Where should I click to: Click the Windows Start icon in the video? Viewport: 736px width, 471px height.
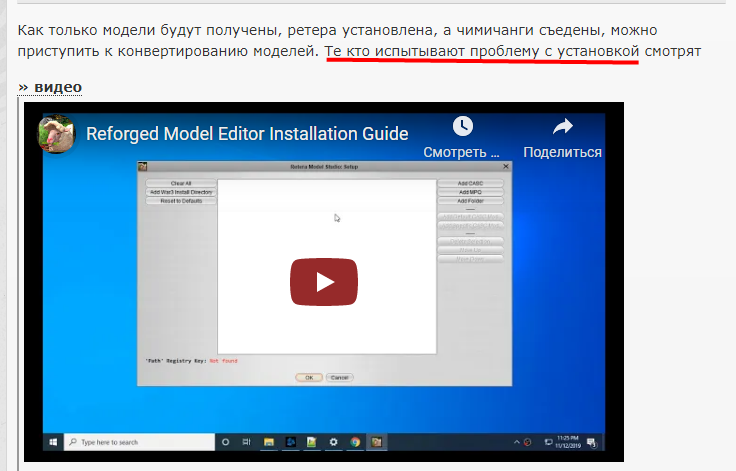point(53,442)
